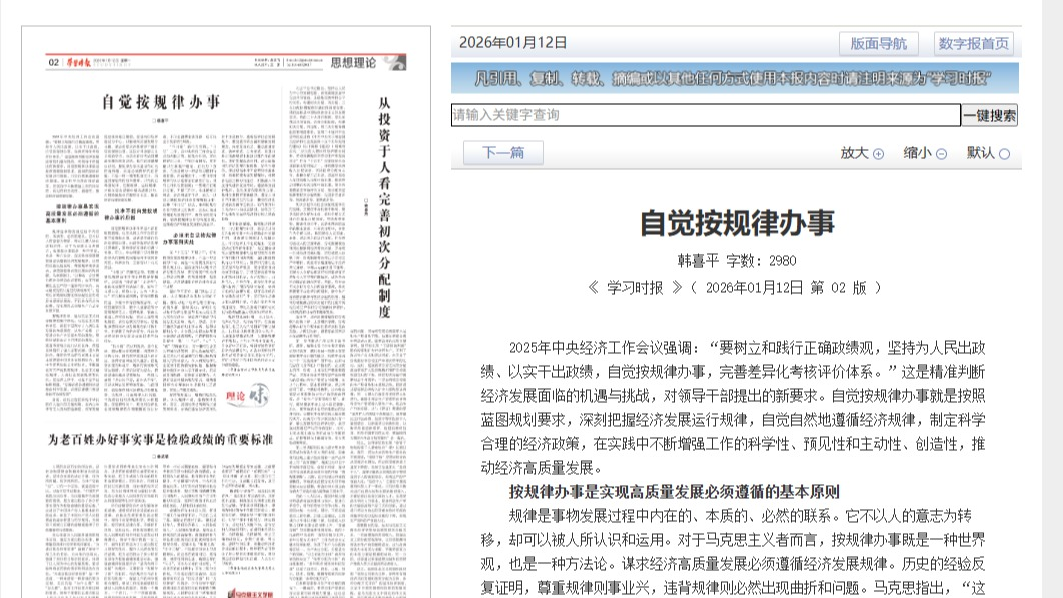Screen dimensions: 1063x598
Task: Click the 下一篇 next article button
Action: (503, 153)
